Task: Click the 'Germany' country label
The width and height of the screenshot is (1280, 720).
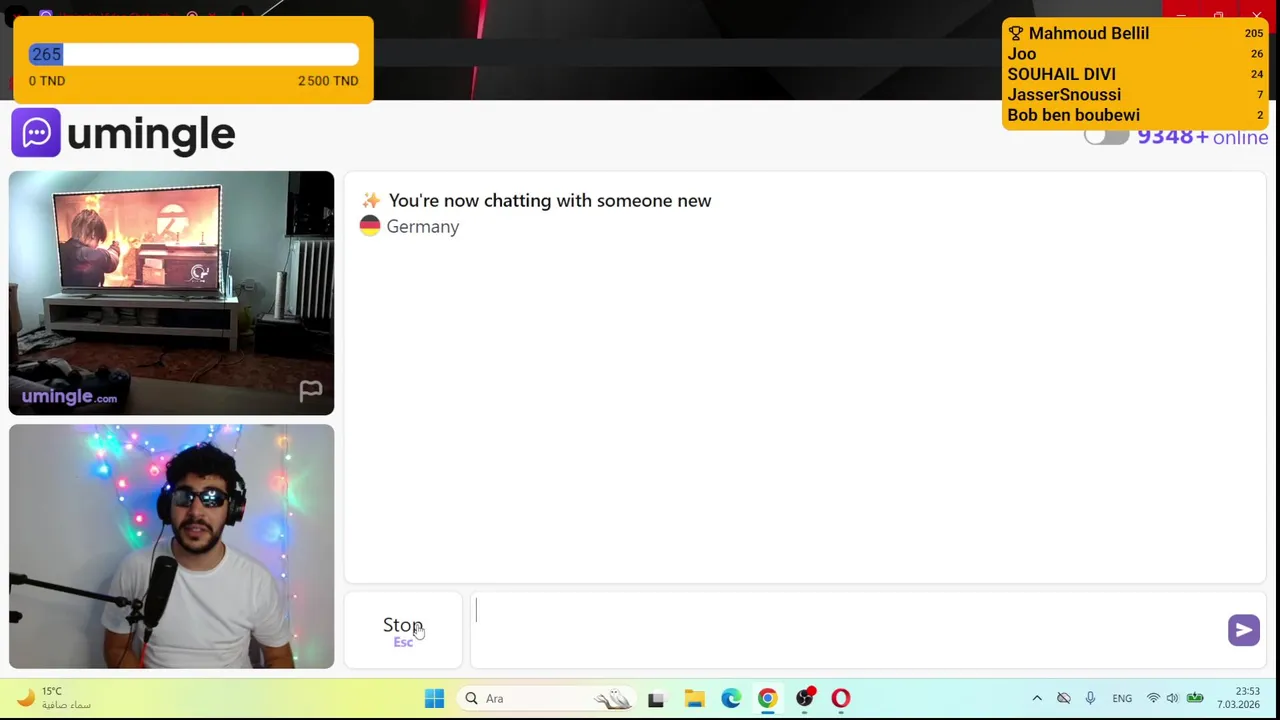Action: (422, 227)
